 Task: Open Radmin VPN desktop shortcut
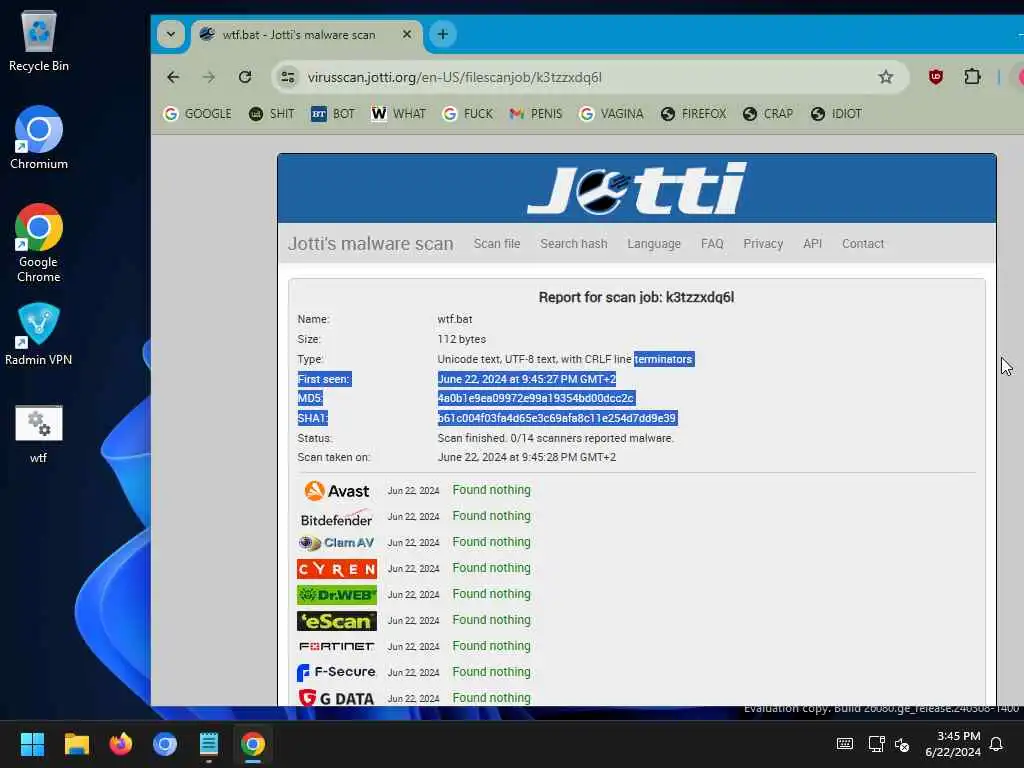(x=39, y=334)
